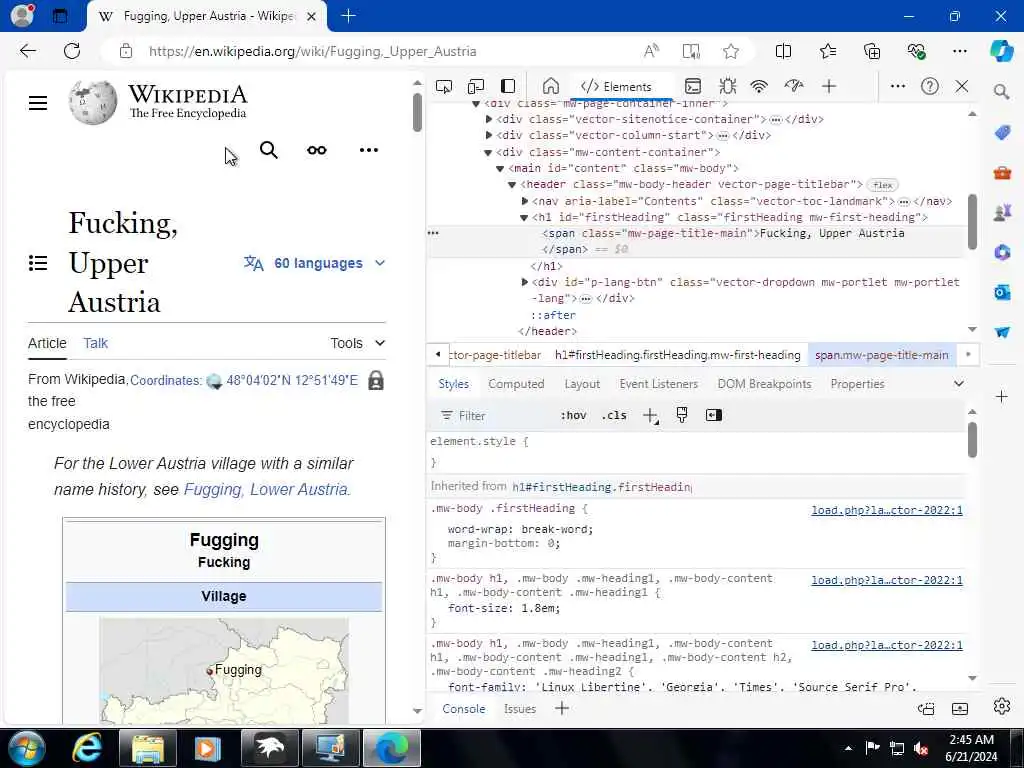The height and width of the screenshot is (768, 1024).
Task: Open the Console drawer tab
Action: [464, 709]
